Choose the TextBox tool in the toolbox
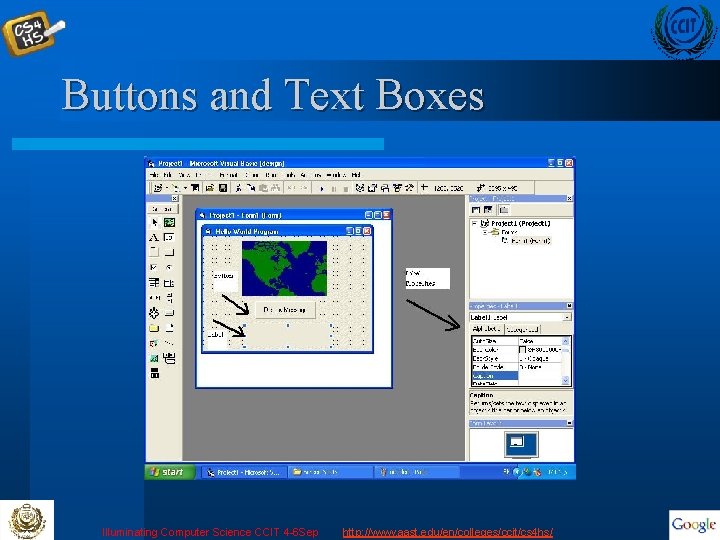 [169, 237]
